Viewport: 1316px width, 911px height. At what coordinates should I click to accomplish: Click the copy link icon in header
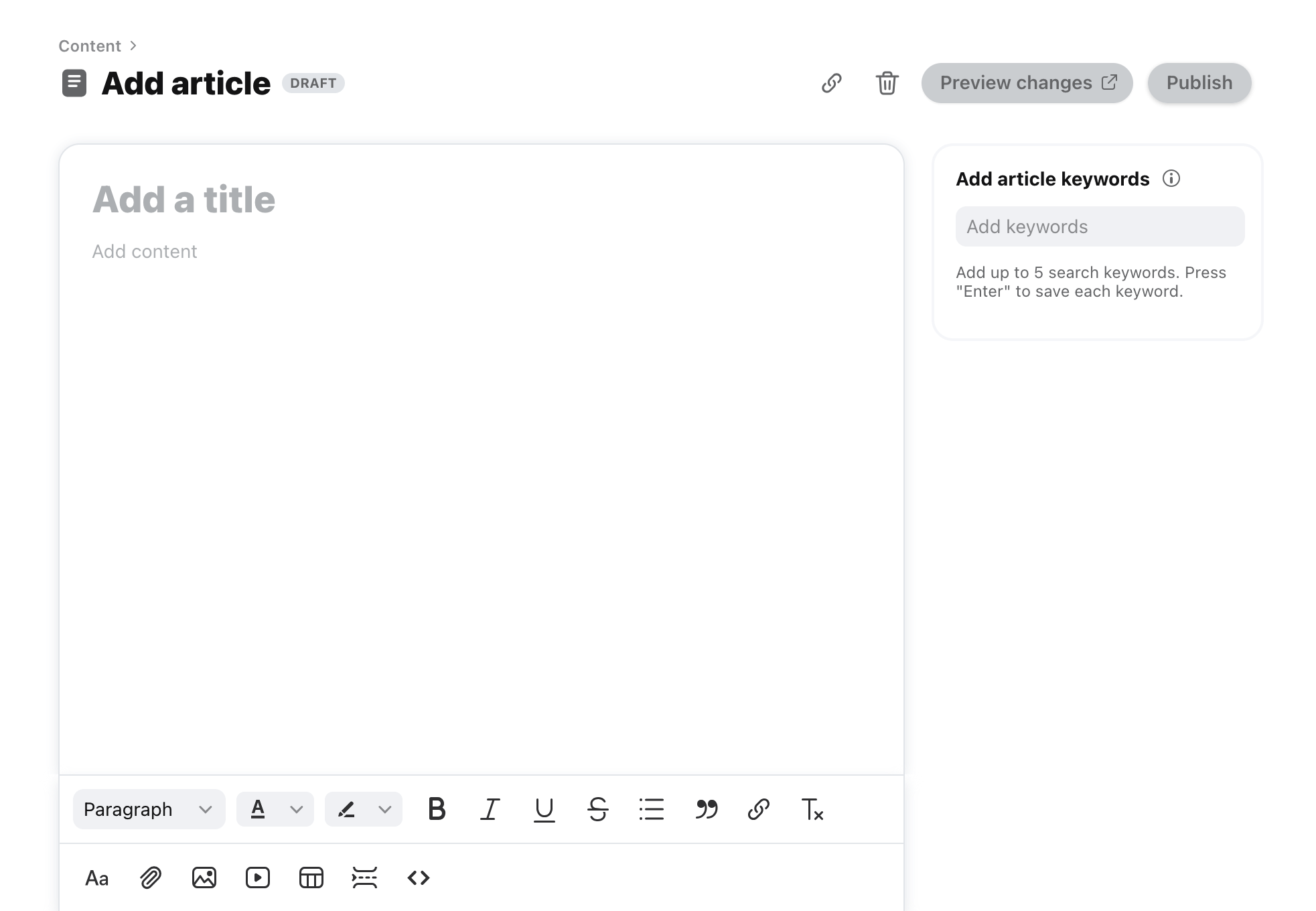coord(831,83)
